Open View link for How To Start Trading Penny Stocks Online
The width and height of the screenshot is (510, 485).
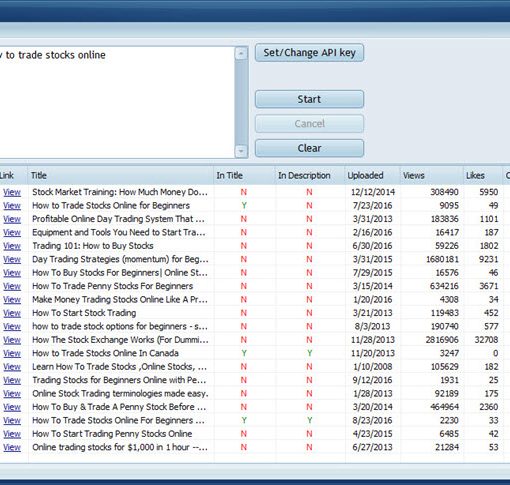coord(12,434)
